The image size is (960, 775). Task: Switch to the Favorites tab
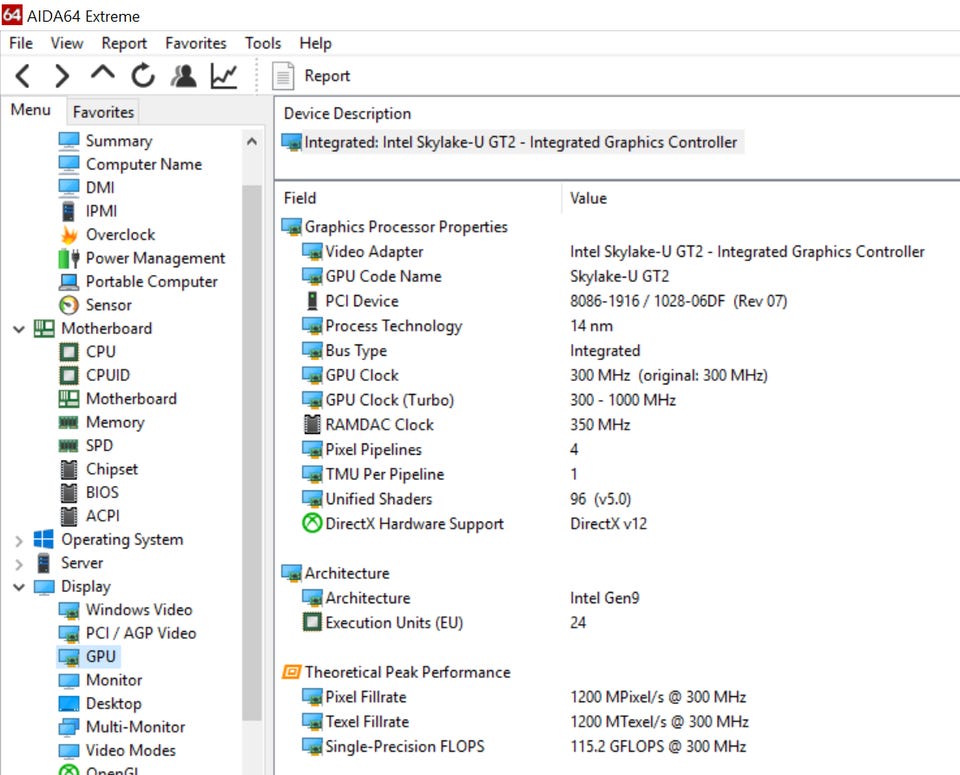103,112
